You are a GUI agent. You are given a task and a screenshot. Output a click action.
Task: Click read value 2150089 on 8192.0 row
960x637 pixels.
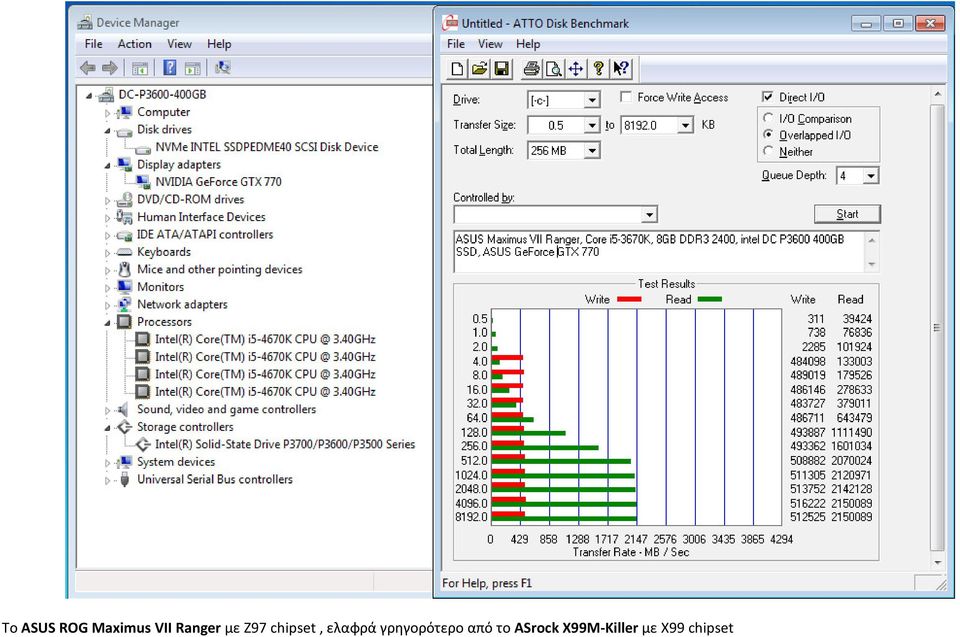click(851, 517)
